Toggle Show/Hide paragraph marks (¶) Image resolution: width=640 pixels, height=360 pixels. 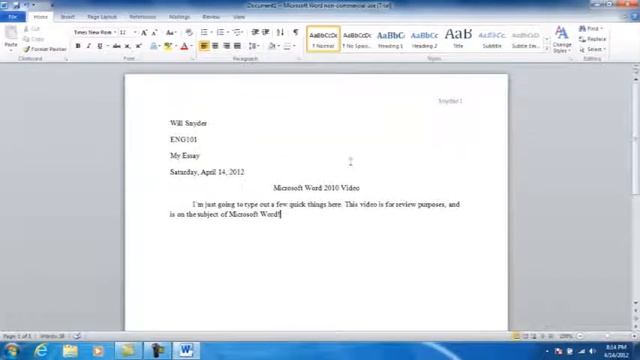296,32
